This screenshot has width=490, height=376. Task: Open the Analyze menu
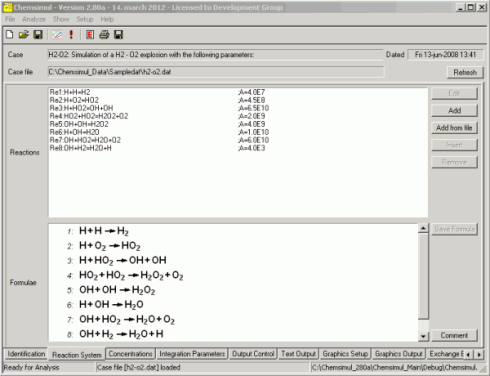click(34, 19)
